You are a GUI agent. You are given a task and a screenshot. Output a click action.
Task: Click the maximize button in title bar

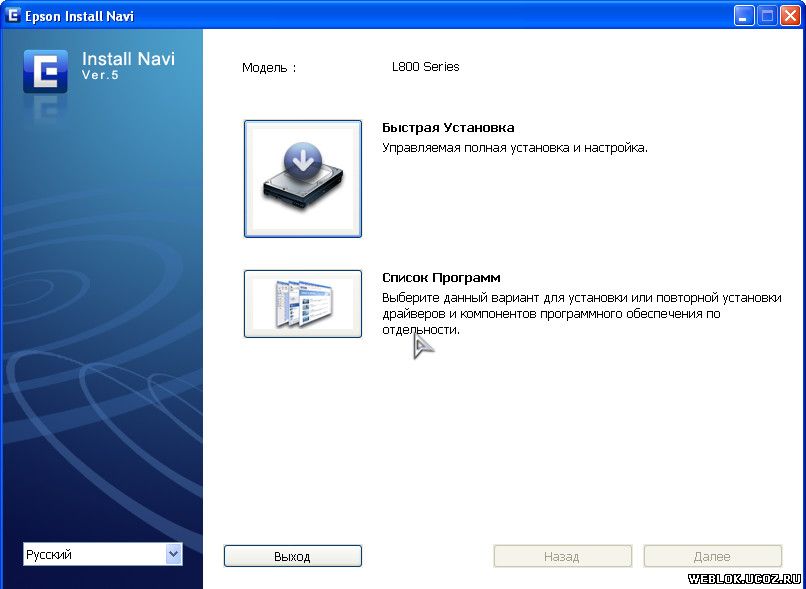click(x=767, y=15)
